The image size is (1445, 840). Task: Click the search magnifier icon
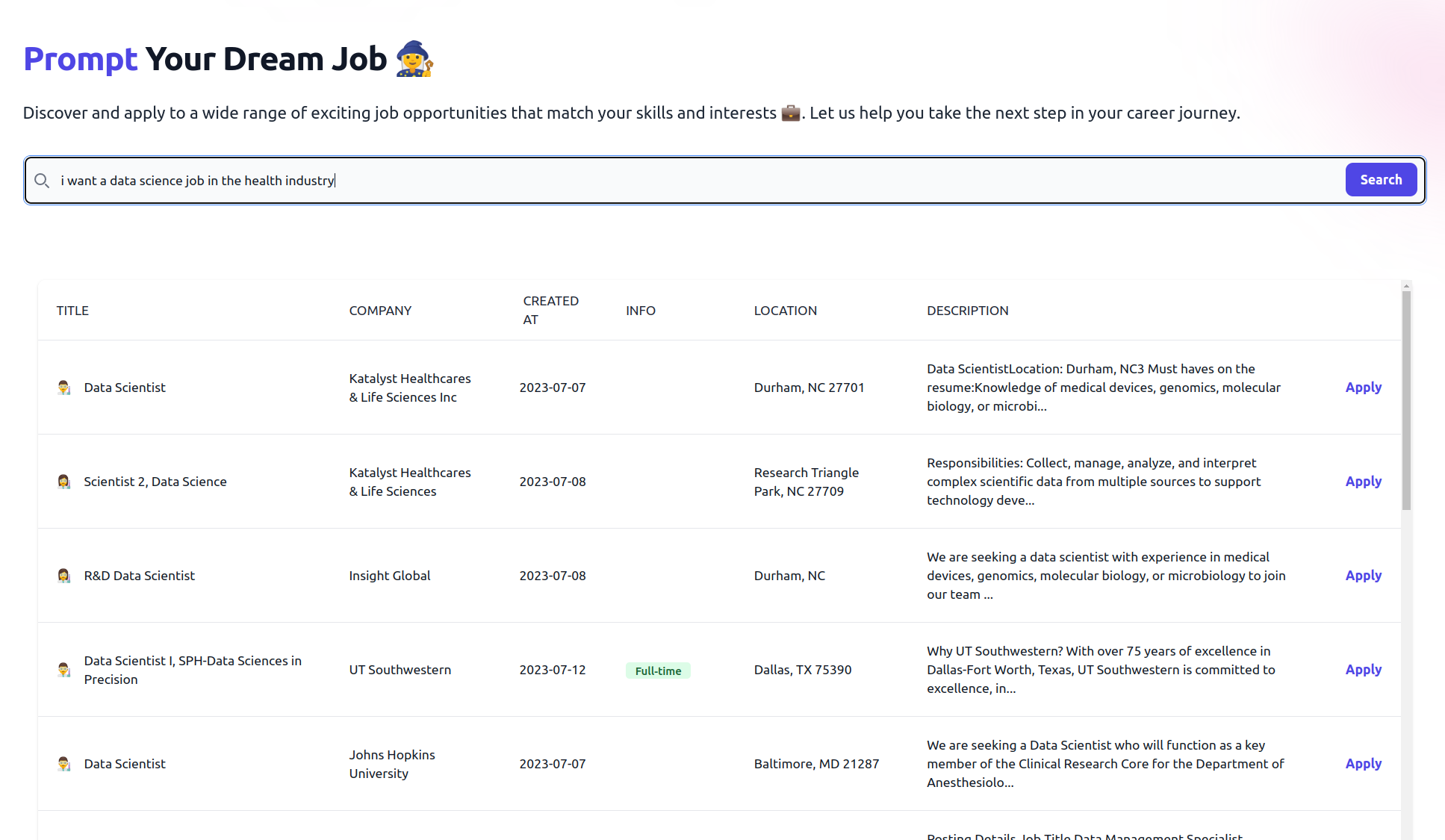42,181
